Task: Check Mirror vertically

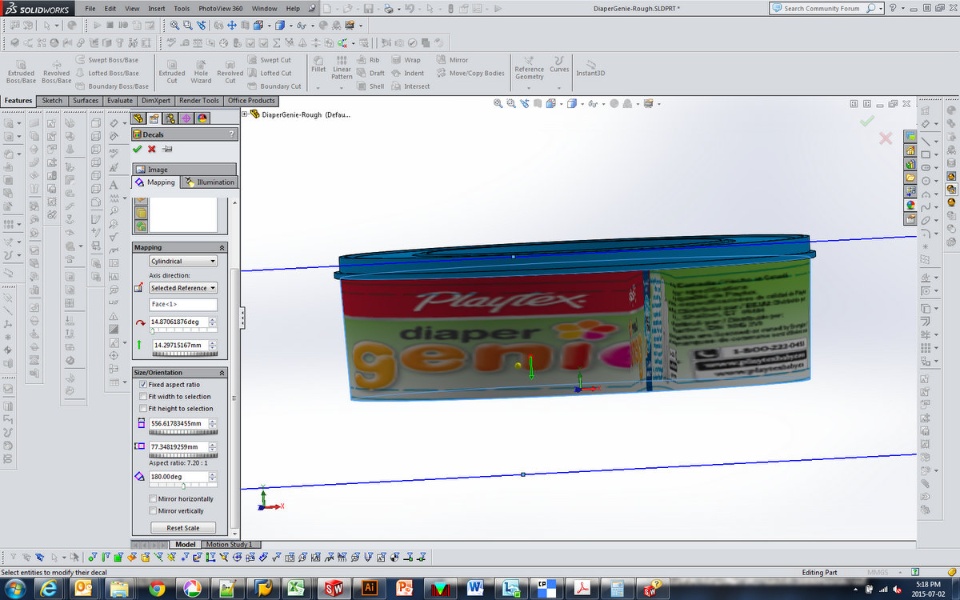Action: (x=153, y=511)
